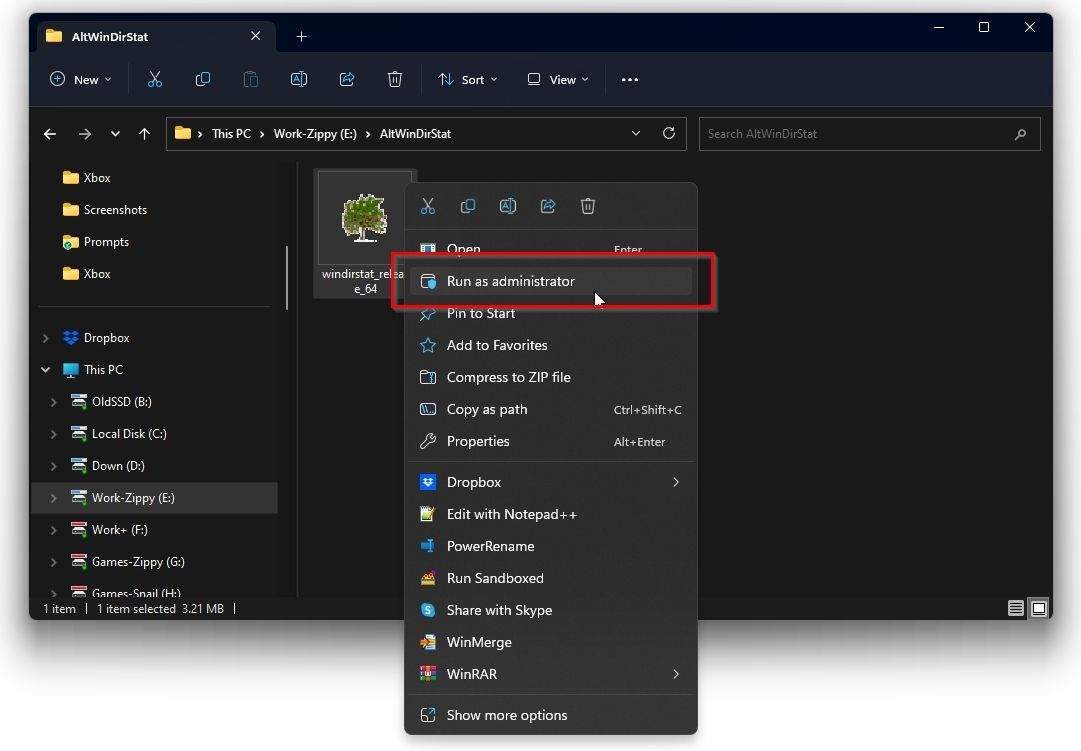The width and height of the screenshot is (1081, 751).
Task: Click the Delete icon in the context menu
Action: coord(588,206)
